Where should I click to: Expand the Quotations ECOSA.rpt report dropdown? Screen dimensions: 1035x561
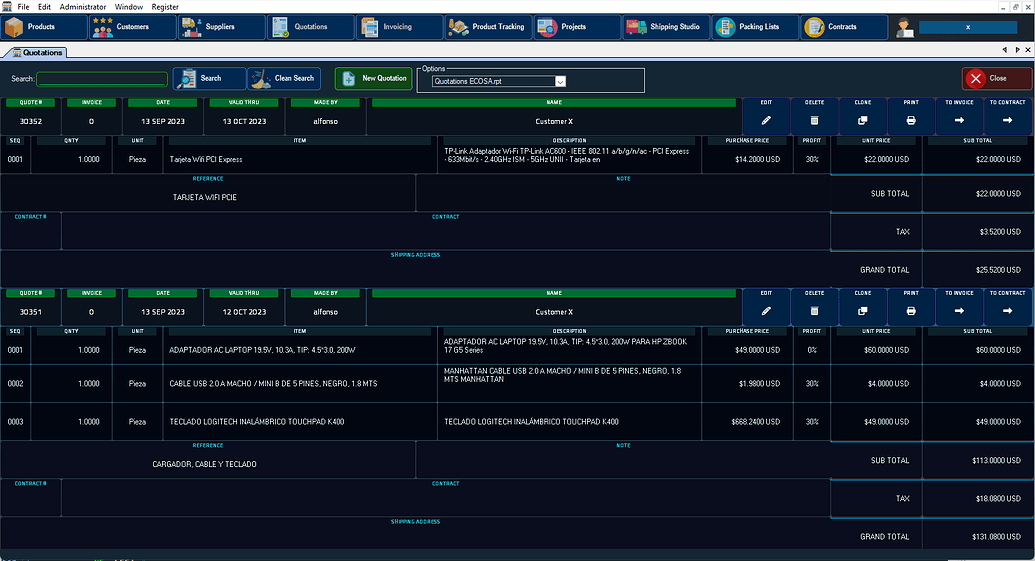pyautogui.click(x=560, y=82)
